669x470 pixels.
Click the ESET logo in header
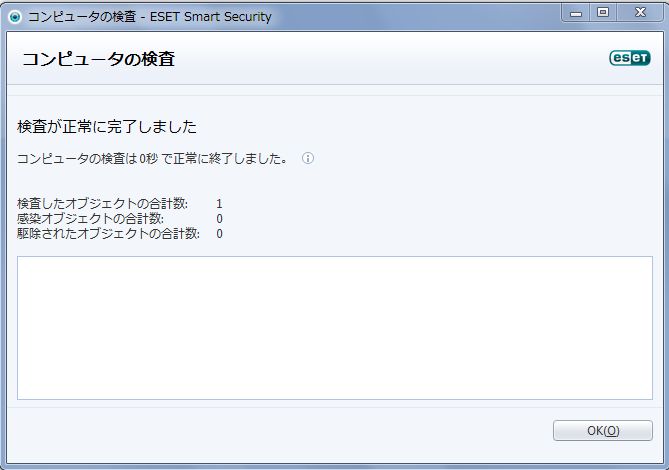629,58
